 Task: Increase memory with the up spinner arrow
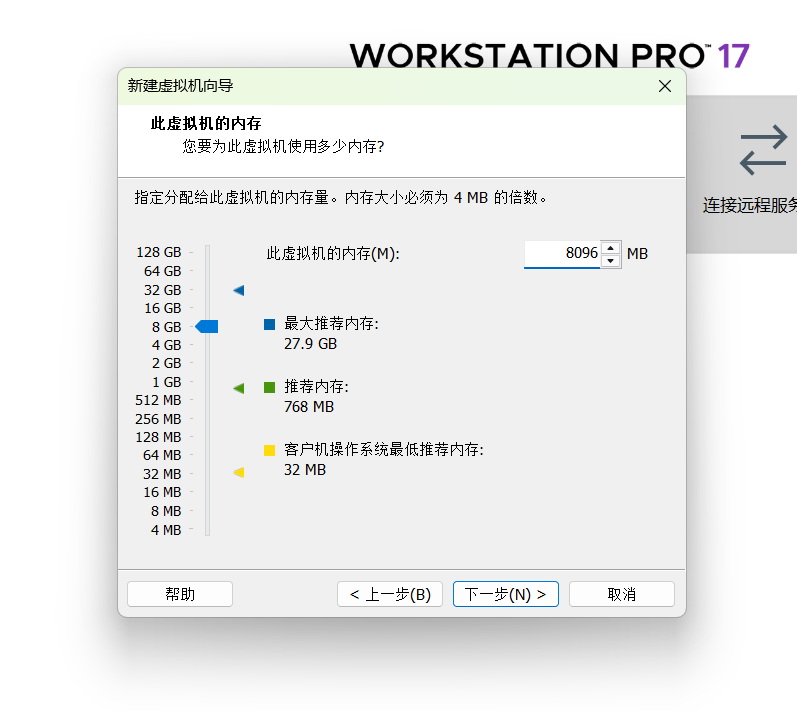[x=610, y=248]
